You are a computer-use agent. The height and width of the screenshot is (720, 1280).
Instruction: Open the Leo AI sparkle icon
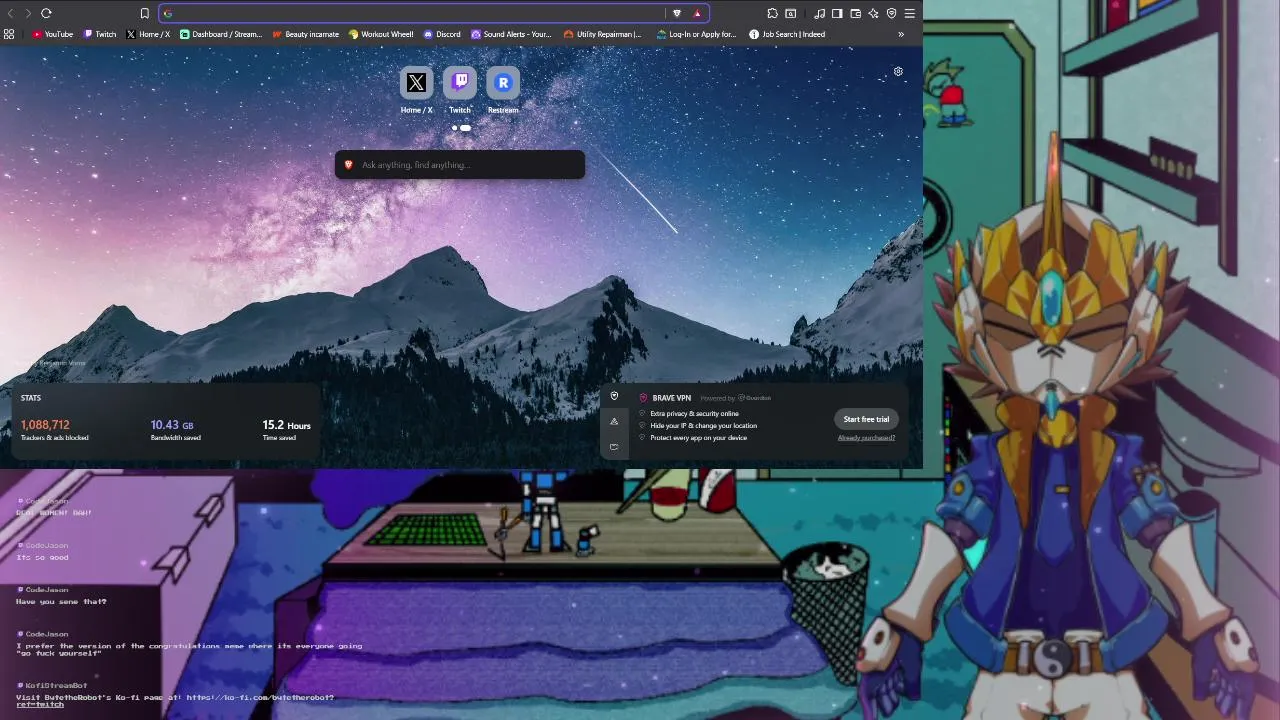point(873,13)
